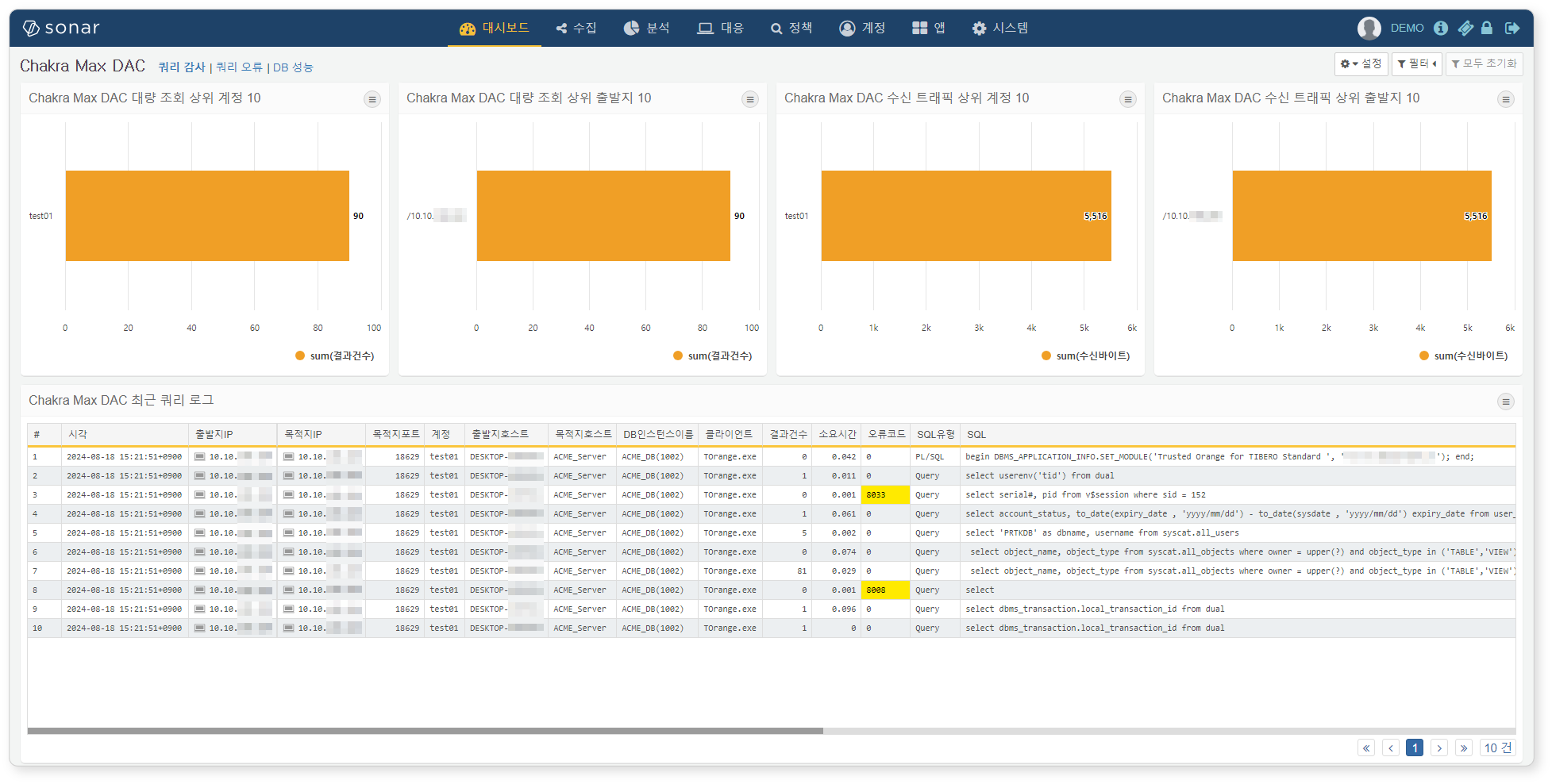Open the 분석 menu
Image resolution: width=1552 pixels, height=784 pixels.
(647, 28)
